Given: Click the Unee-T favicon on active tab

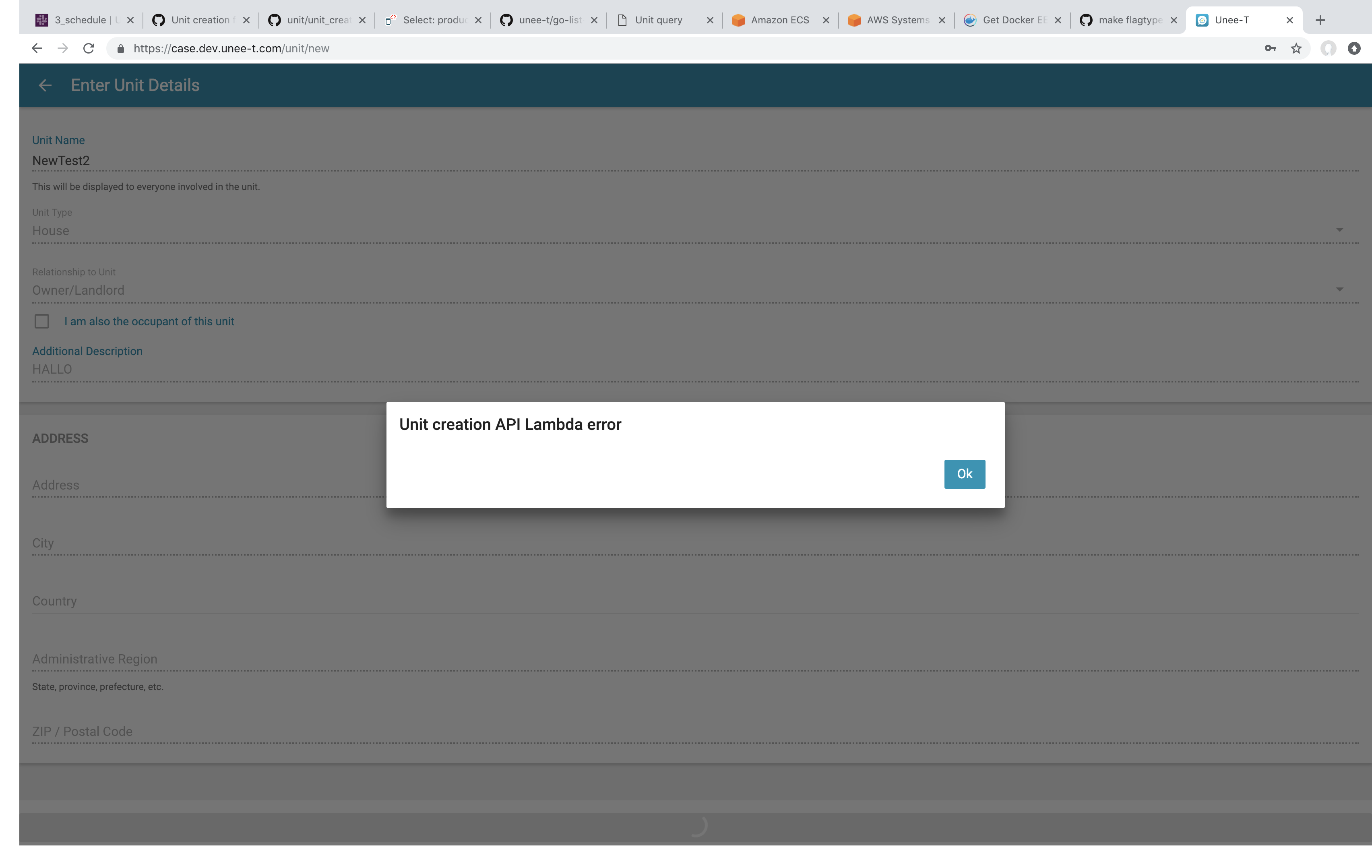Looking at the screenshot, I should coord(1202,19).
